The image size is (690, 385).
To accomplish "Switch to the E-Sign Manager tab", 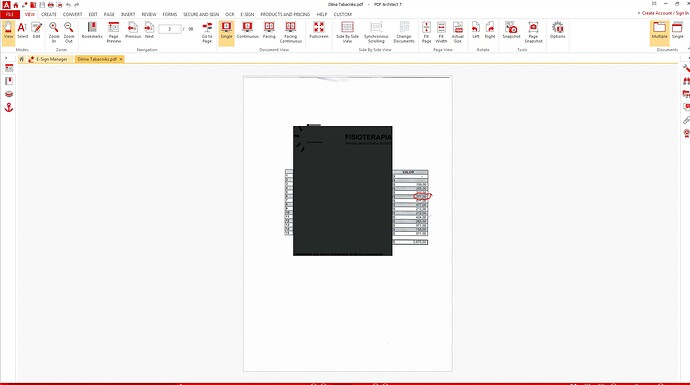I will tap(48, 59).
